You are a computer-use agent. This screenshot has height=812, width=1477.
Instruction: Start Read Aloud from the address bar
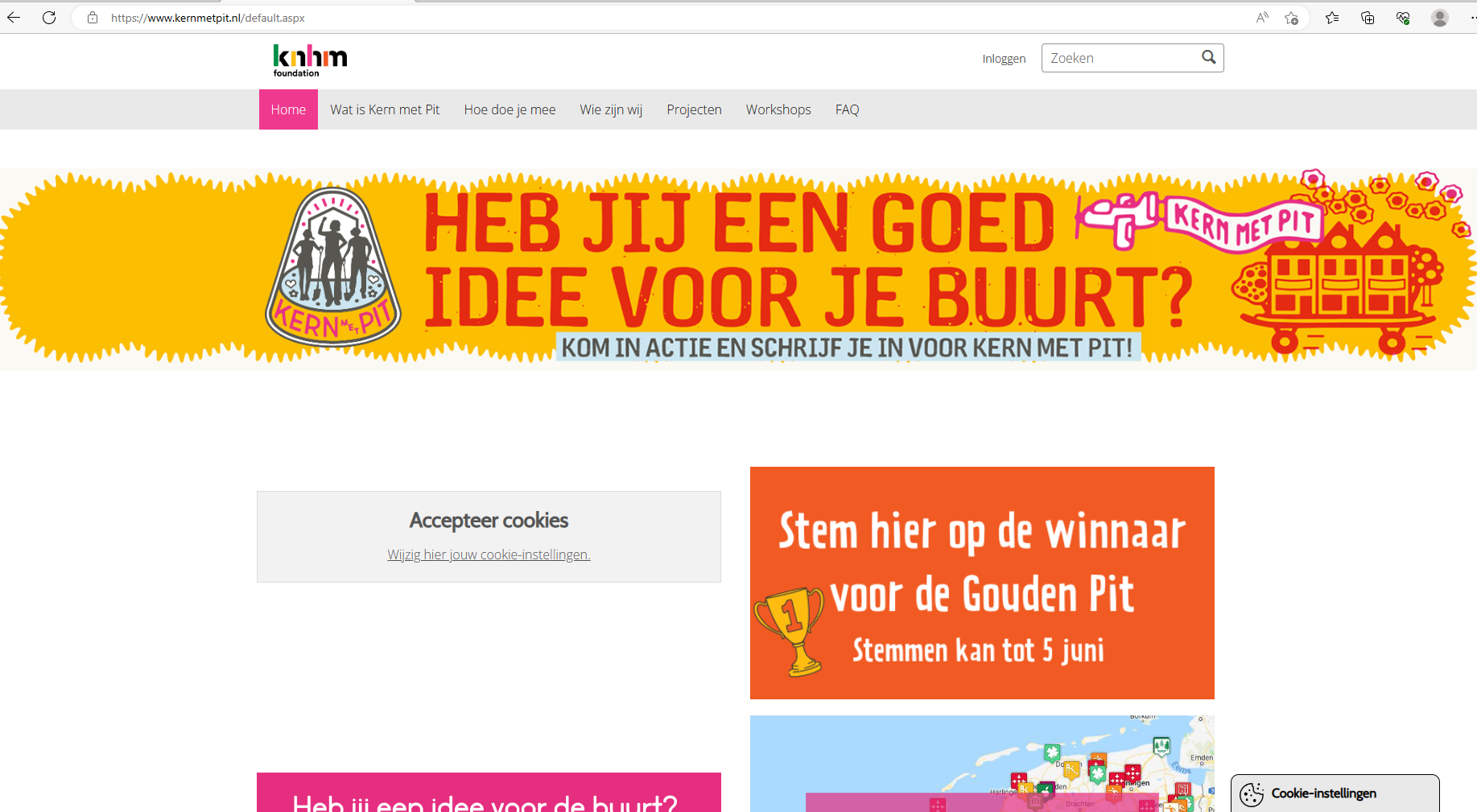[1261, 18]
